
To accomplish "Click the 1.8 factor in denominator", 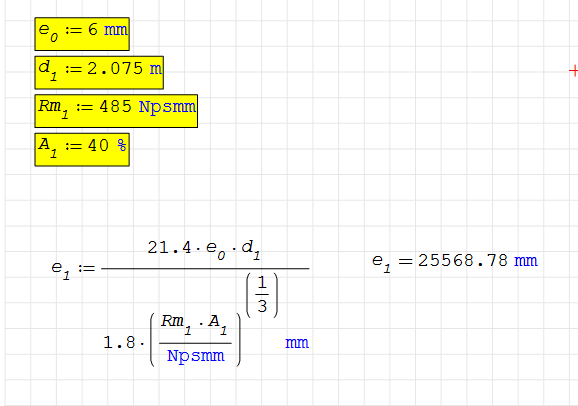I will point(119,343).
